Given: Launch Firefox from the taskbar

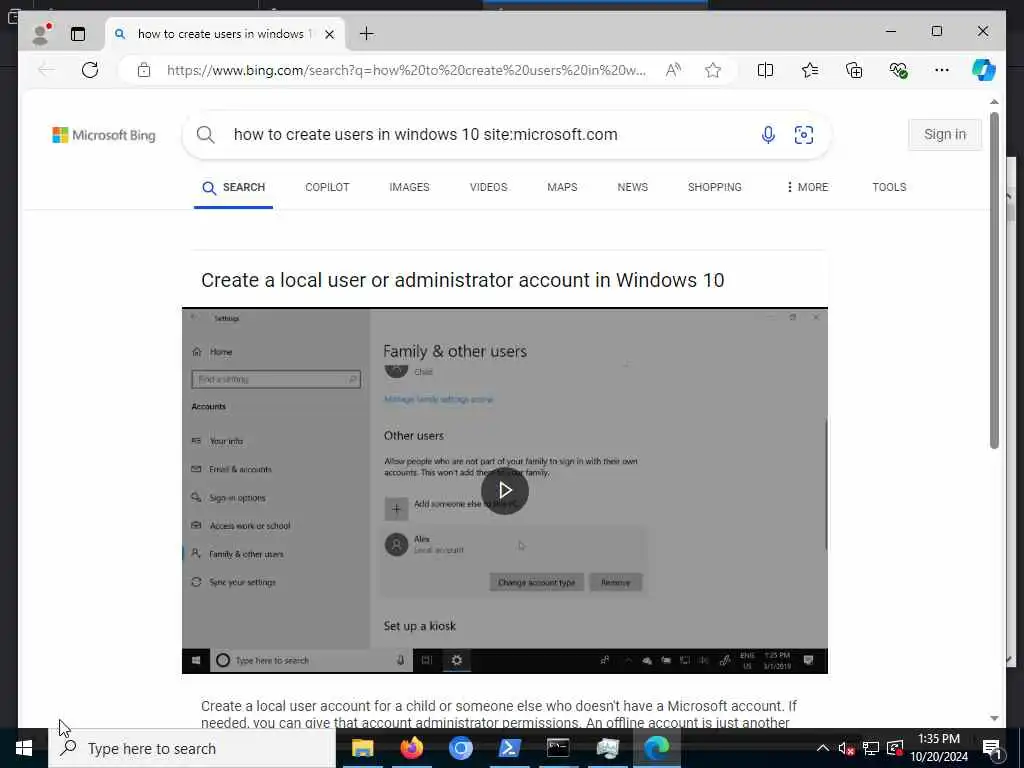Looking at the screenshot, I should coord(411,748).
